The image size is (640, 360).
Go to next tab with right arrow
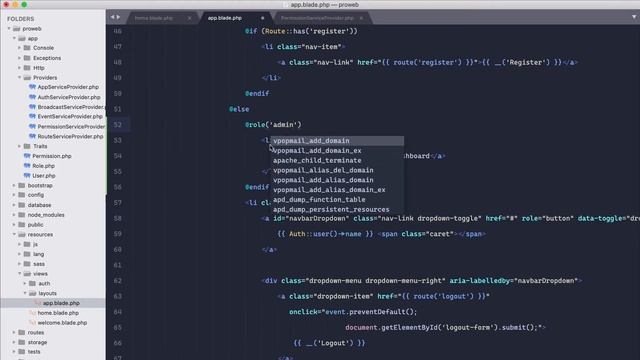118,17
